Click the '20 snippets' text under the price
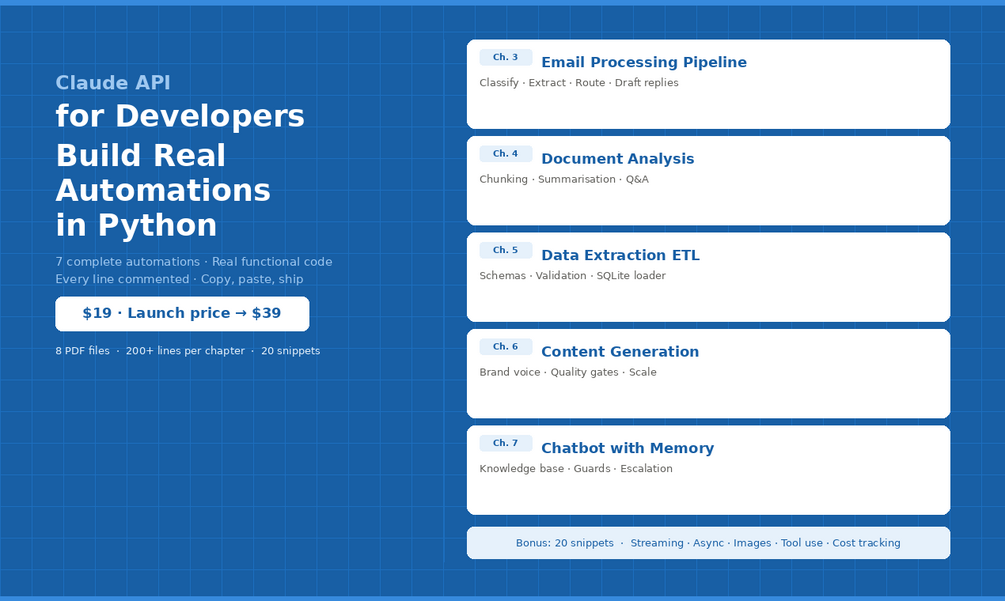 [290, 351]
